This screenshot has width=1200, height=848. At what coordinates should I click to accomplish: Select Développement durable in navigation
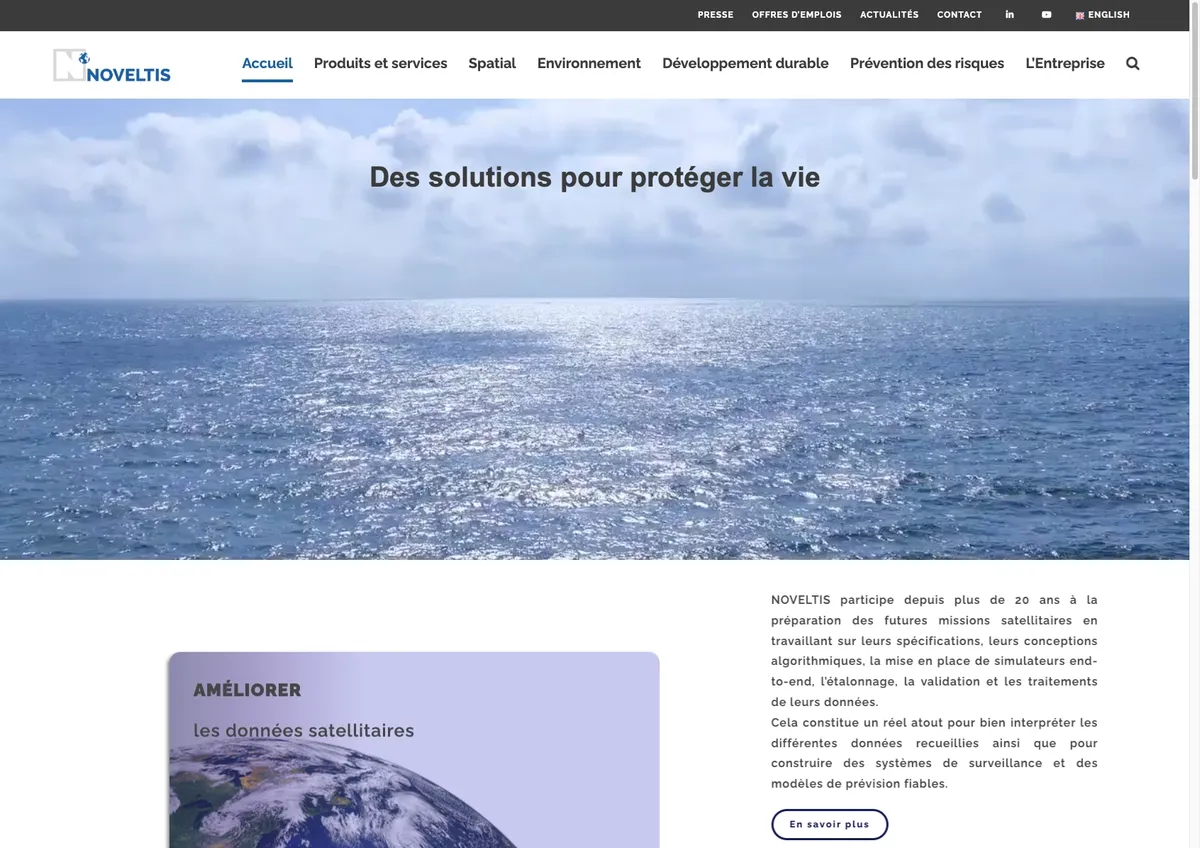point(745,63)
